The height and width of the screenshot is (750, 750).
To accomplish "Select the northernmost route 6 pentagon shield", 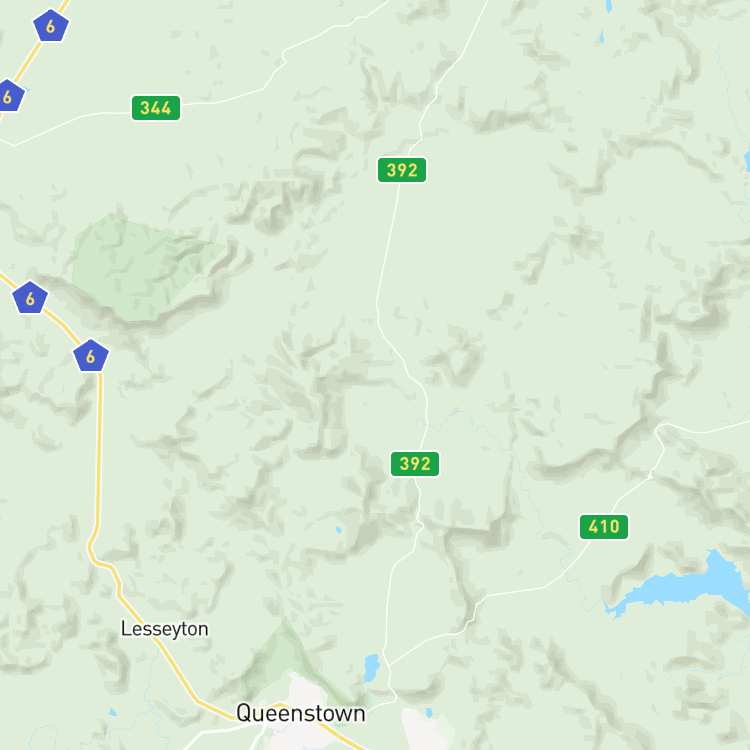I will 51,26.
